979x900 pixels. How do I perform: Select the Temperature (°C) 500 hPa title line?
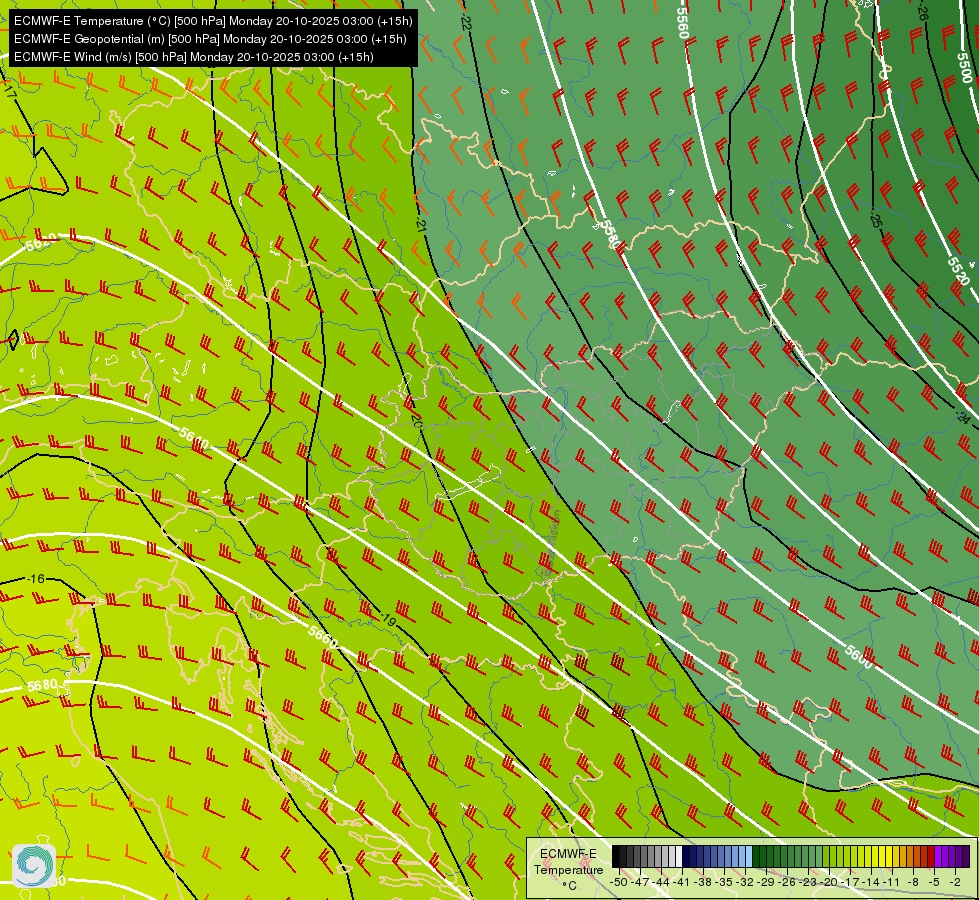click(x=213, y=21)
